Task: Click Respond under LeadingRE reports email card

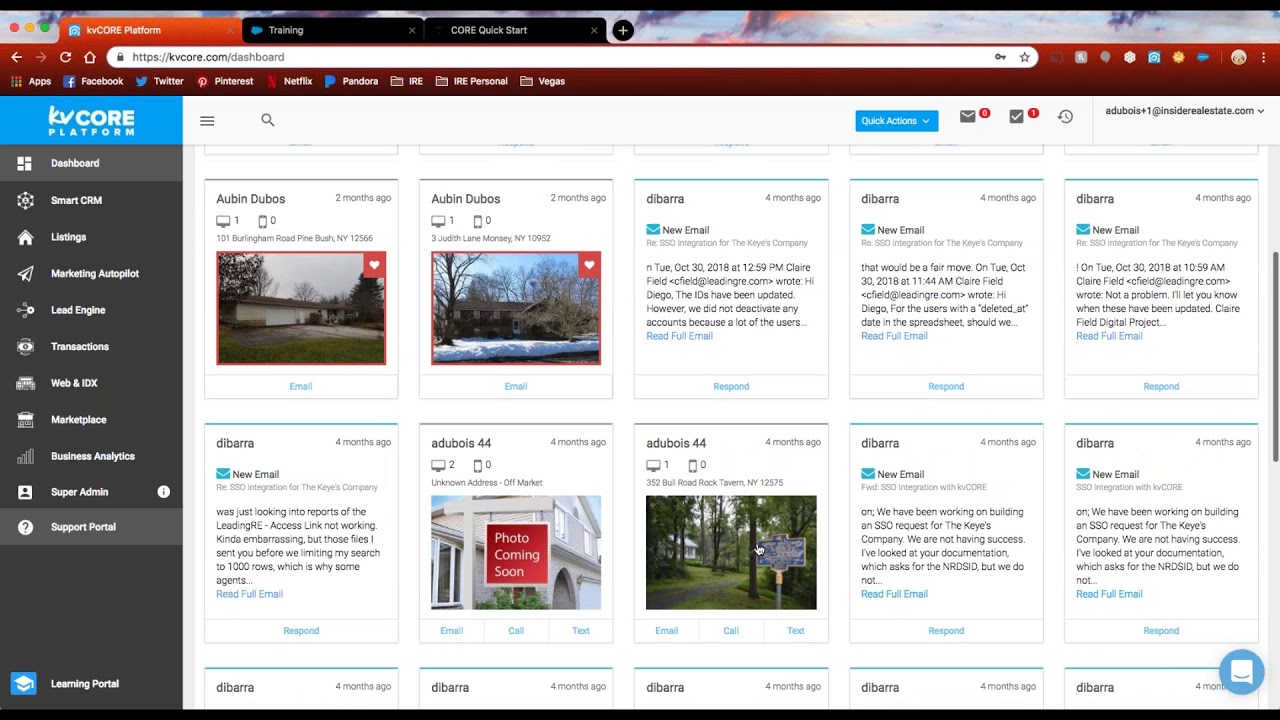Action: pyautogui.click(x=301, y=631)
